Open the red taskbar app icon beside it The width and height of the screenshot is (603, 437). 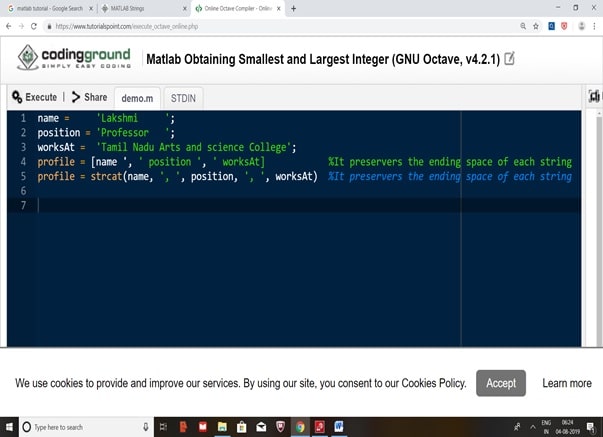click(x=203, y=427)
